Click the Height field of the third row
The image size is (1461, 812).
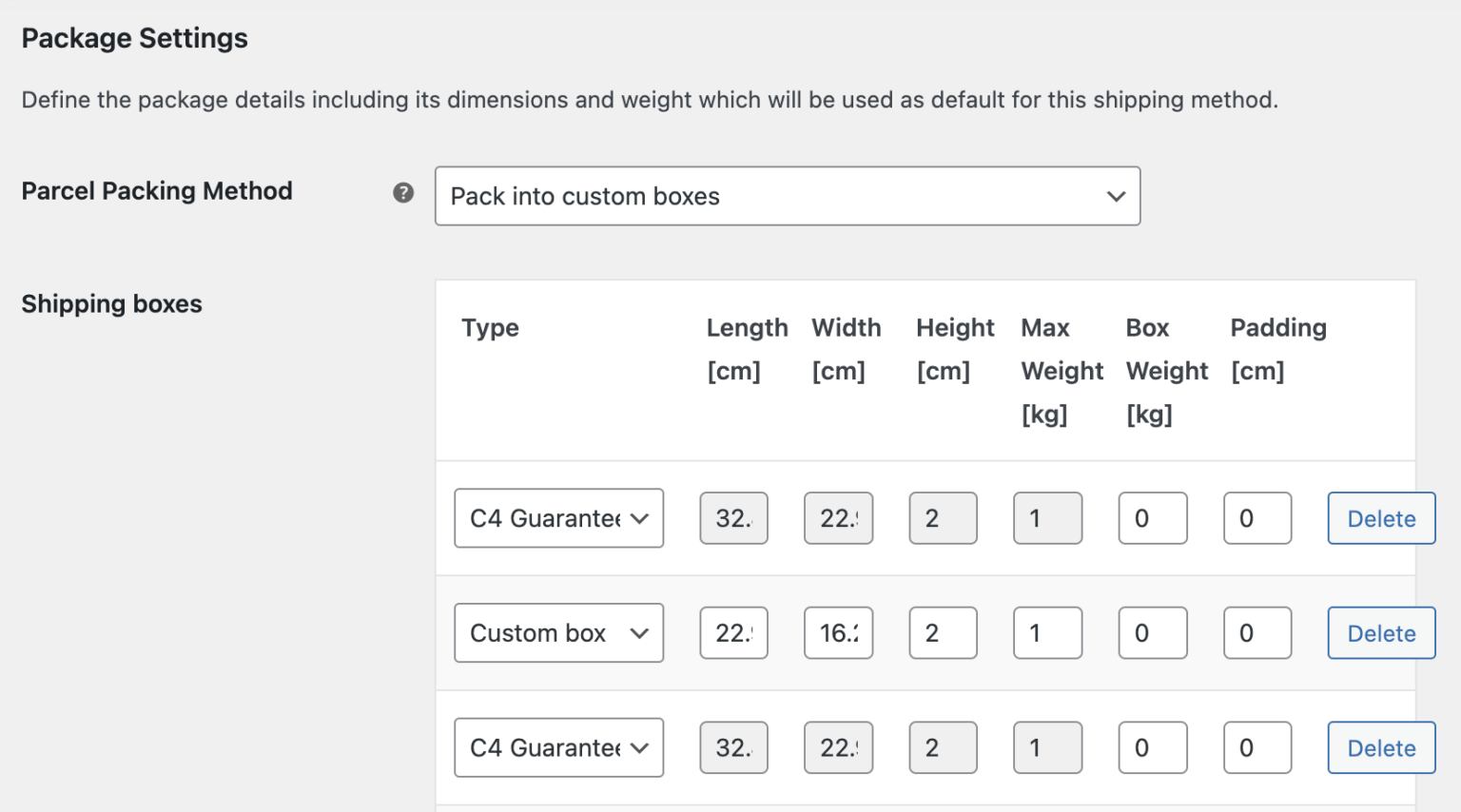(943, 747)
